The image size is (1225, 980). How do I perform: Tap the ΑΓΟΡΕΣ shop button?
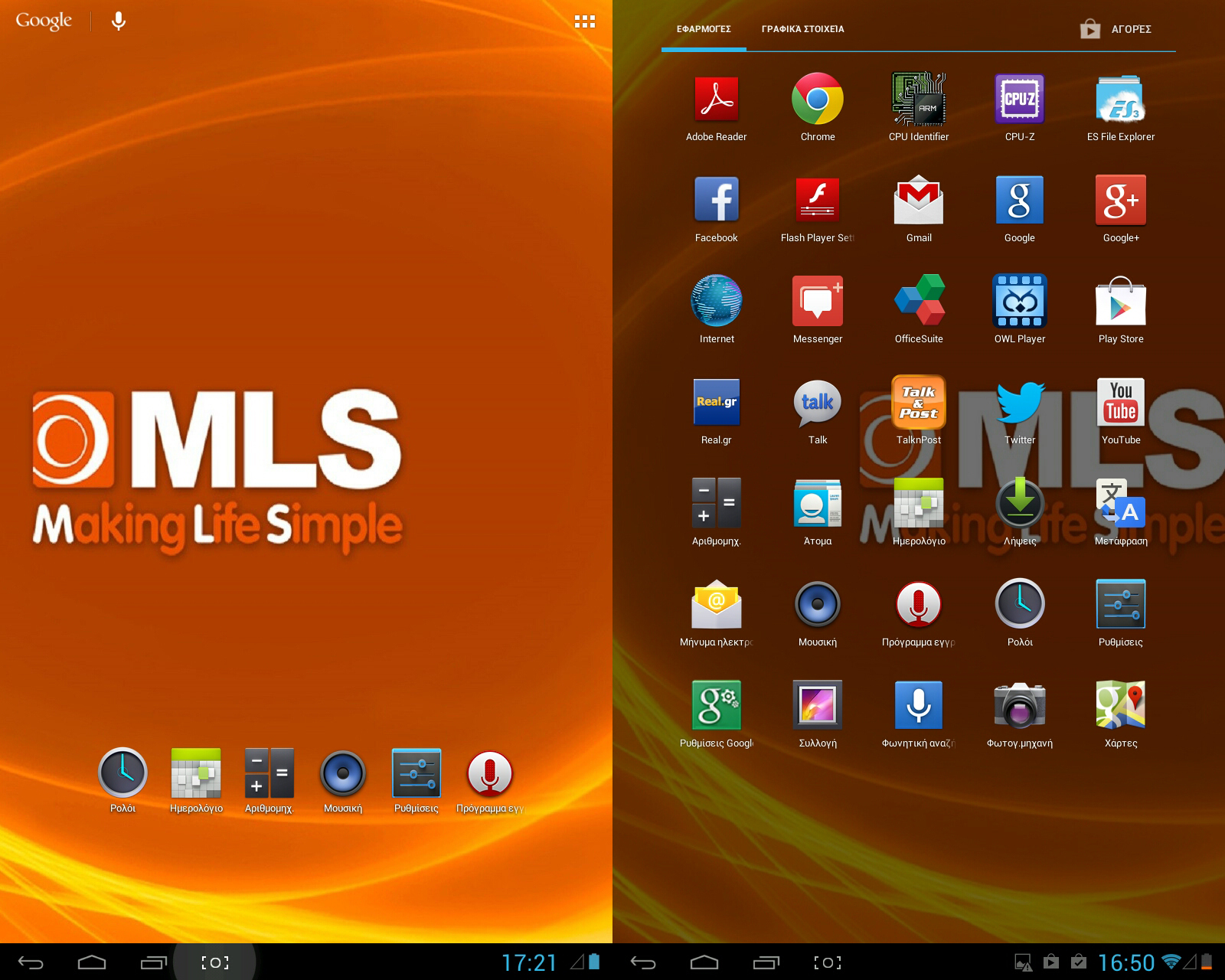tap(1116, 29)
